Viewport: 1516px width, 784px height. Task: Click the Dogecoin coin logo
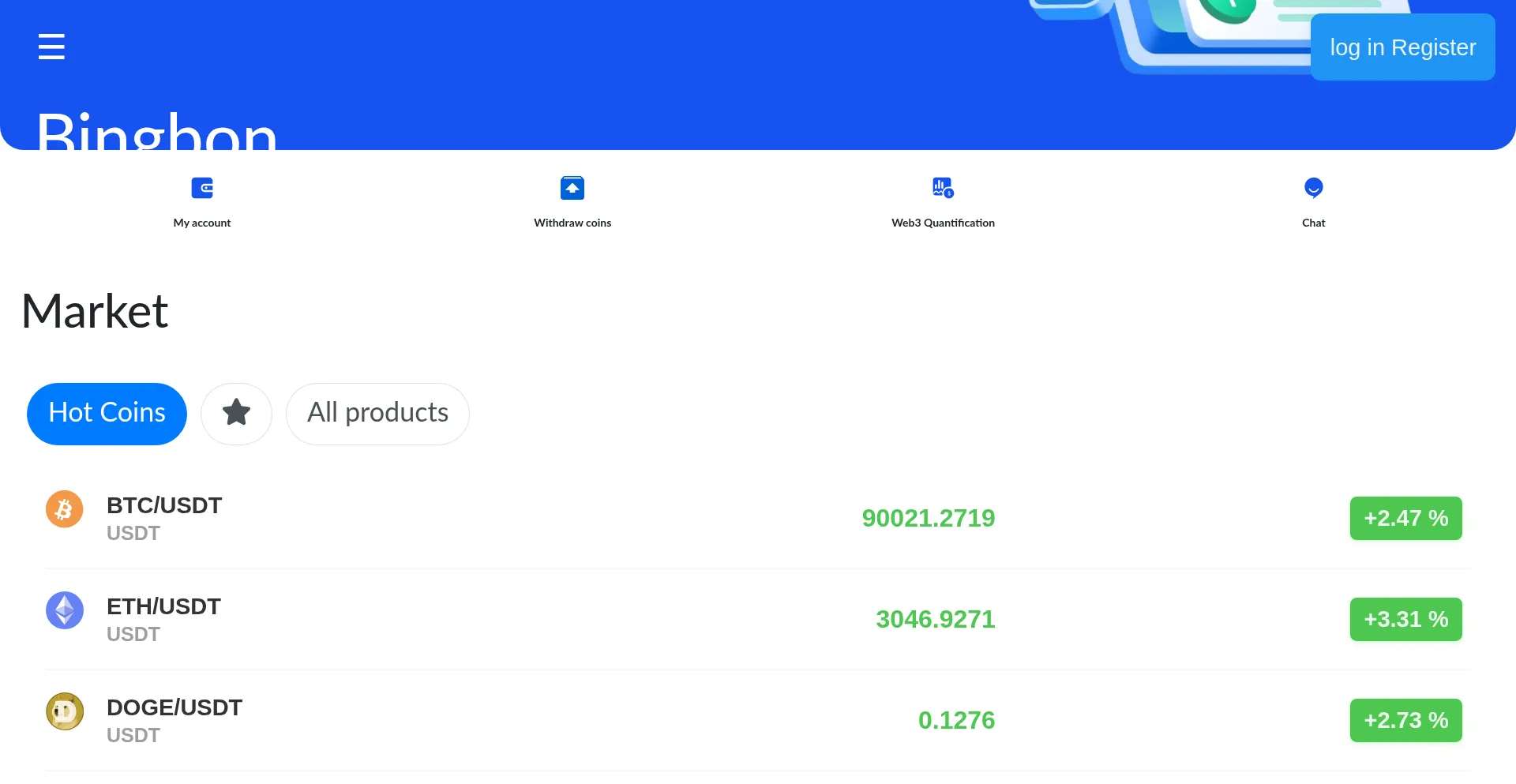65,711
